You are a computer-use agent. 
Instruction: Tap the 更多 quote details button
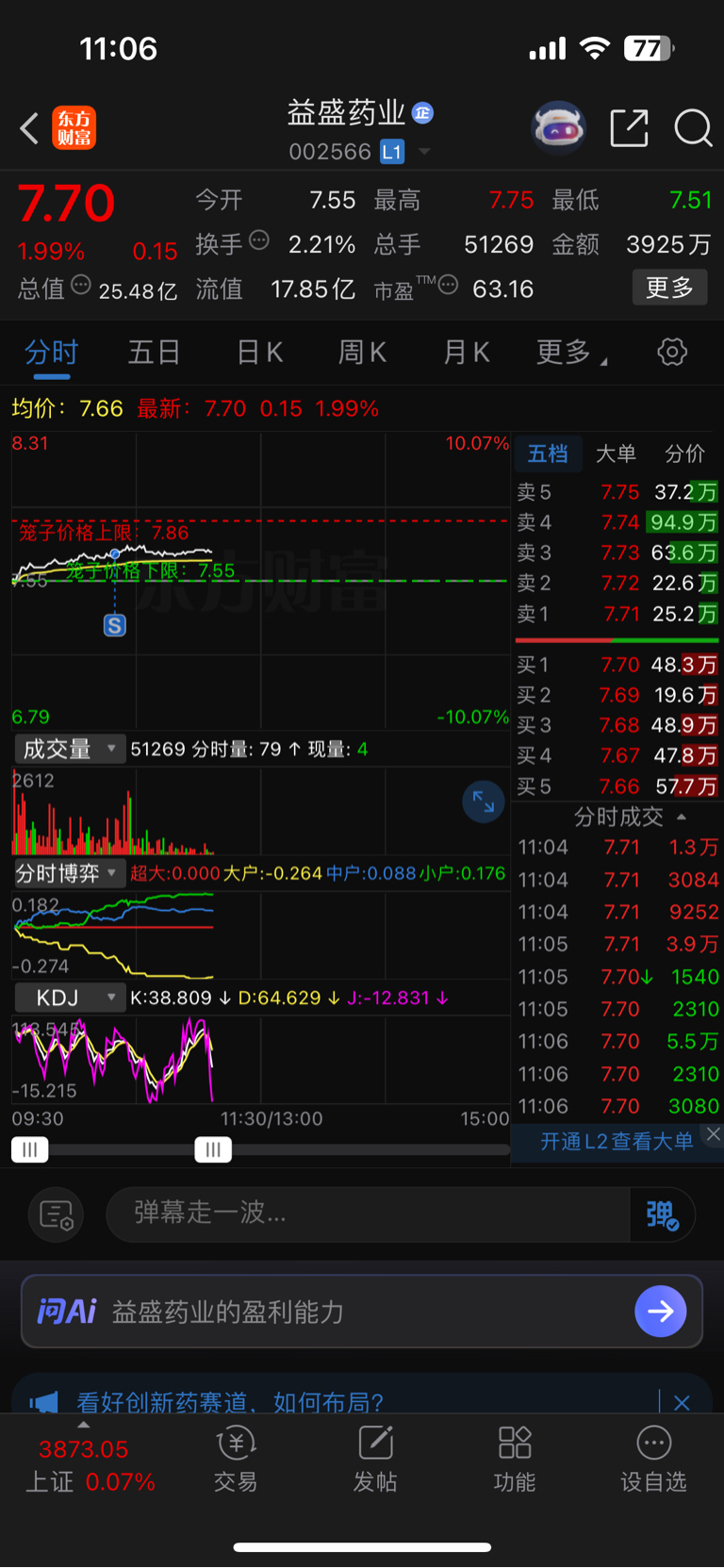tap(669, 288)
